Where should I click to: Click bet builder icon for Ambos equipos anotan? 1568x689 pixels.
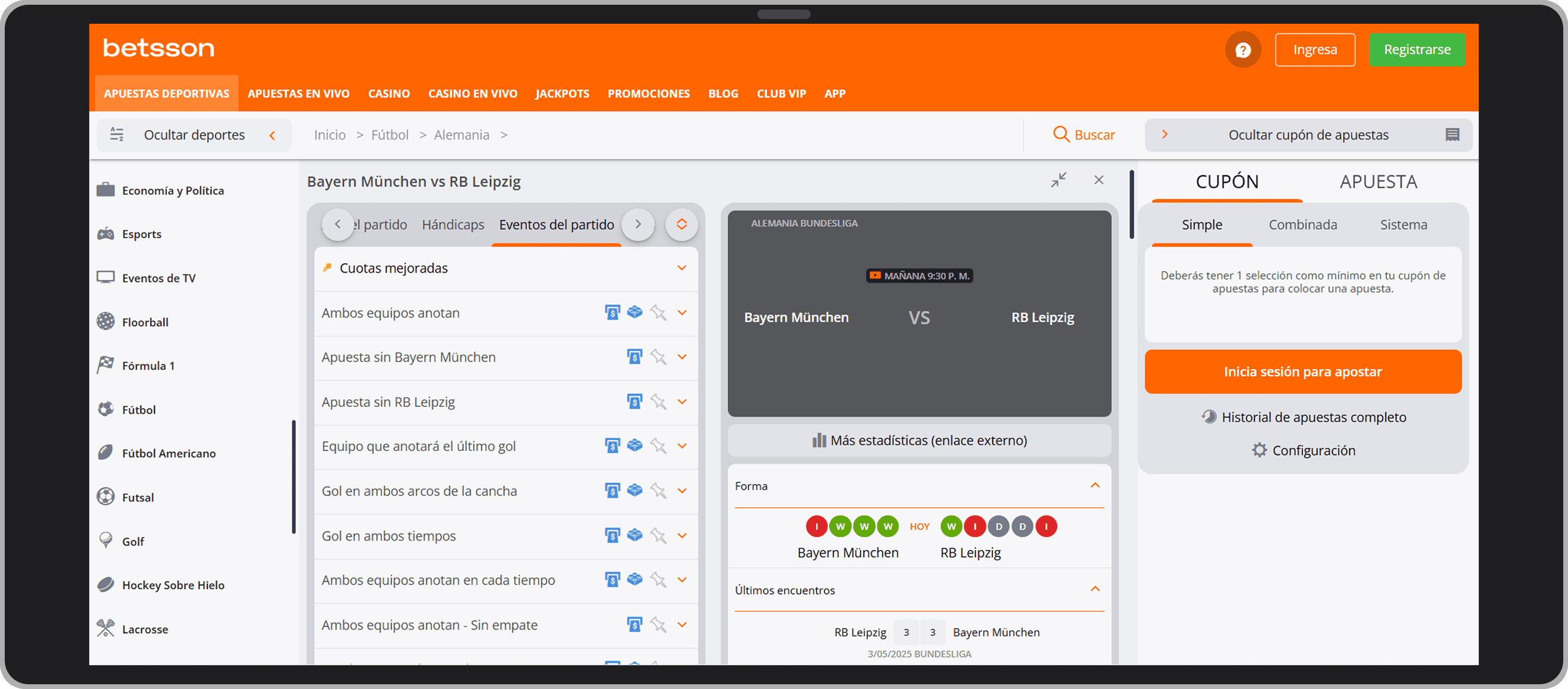tap(634, 312)
